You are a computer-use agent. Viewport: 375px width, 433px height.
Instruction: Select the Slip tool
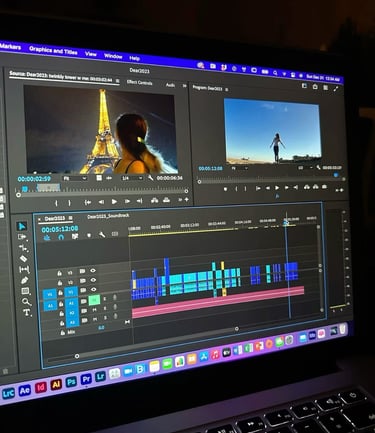pos(24,269)
